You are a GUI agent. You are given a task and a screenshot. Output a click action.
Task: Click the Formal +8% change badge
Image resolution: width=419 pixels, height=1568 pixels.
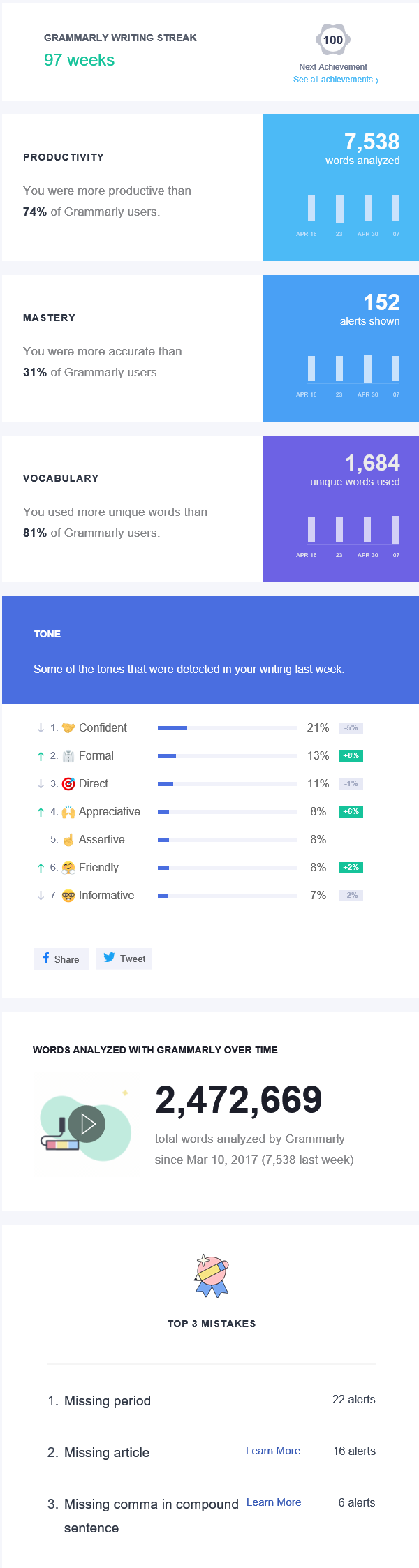tap(351, 756)
